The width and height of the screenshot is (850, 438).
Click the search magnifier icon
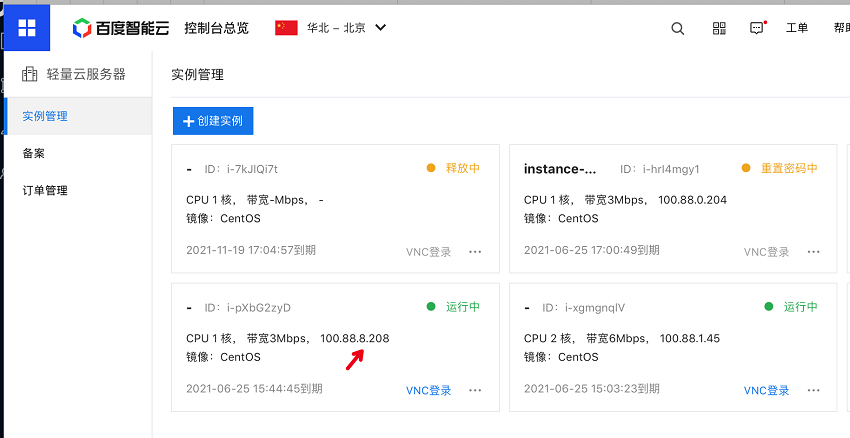[x=678, y=28]
